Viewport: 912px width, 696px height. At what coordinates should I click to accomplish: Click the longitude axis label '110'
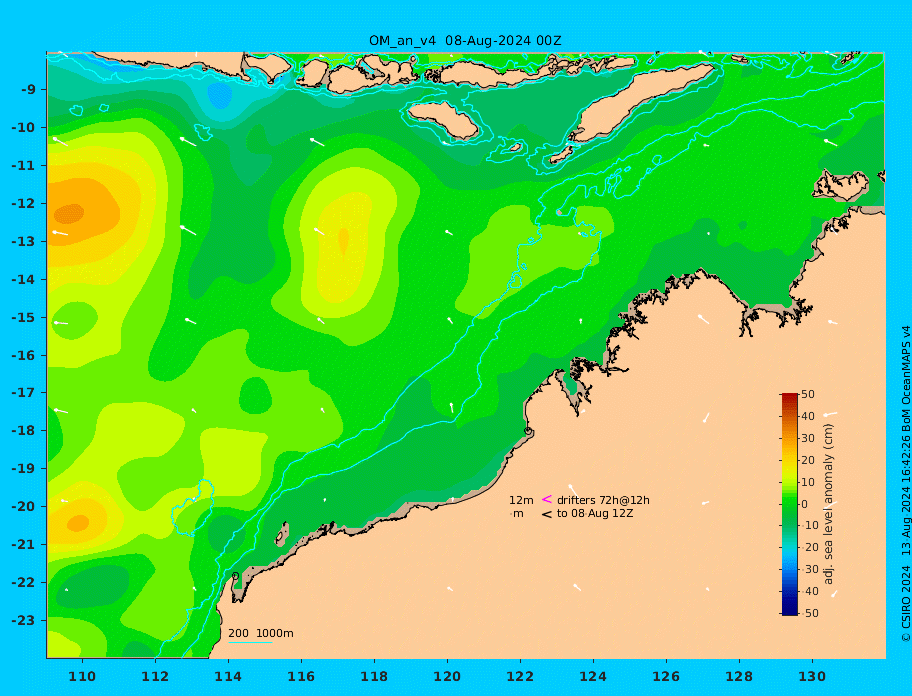[x=82, y=676]
